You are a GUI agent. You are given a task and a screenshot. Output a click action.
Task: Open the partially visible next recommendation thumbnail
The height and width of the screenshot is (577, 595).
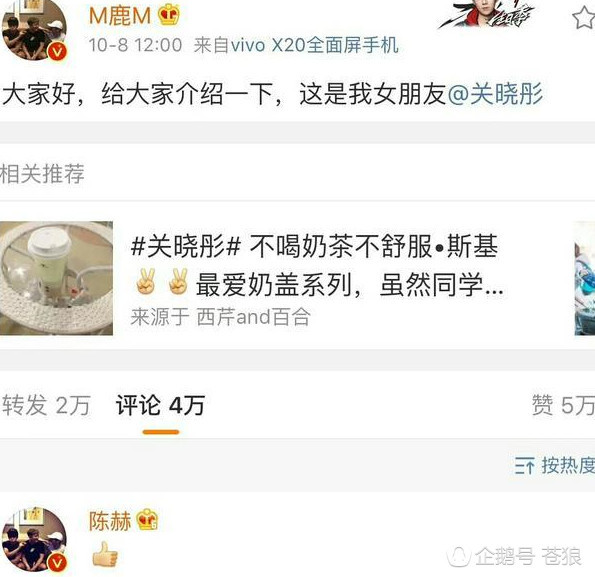coord(585,278)
